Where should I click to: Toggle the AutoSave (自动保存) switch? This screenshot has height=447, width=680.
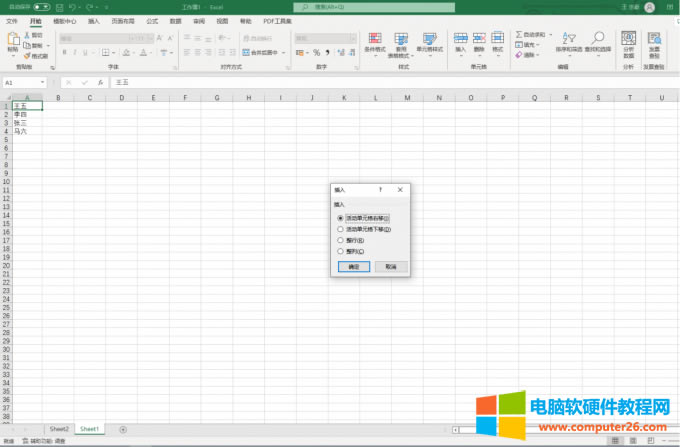(x=41, y=6)
